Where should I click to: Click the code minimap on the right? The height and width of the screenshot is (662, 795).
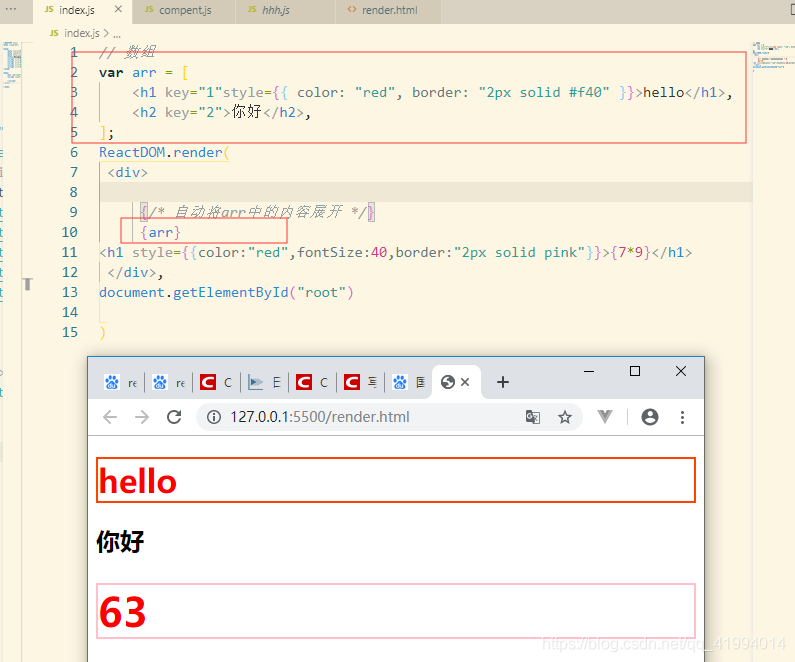[x=773, y=56]
